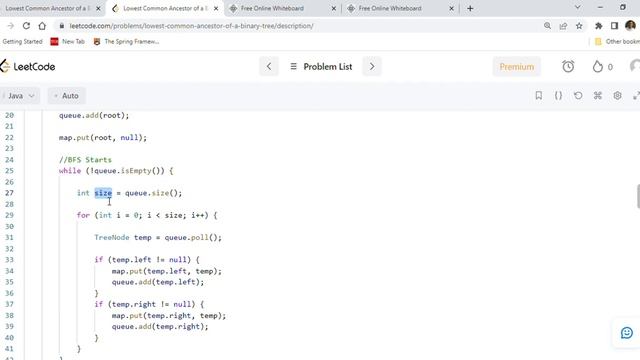Click 'map.put(root, null);' line

102,138
